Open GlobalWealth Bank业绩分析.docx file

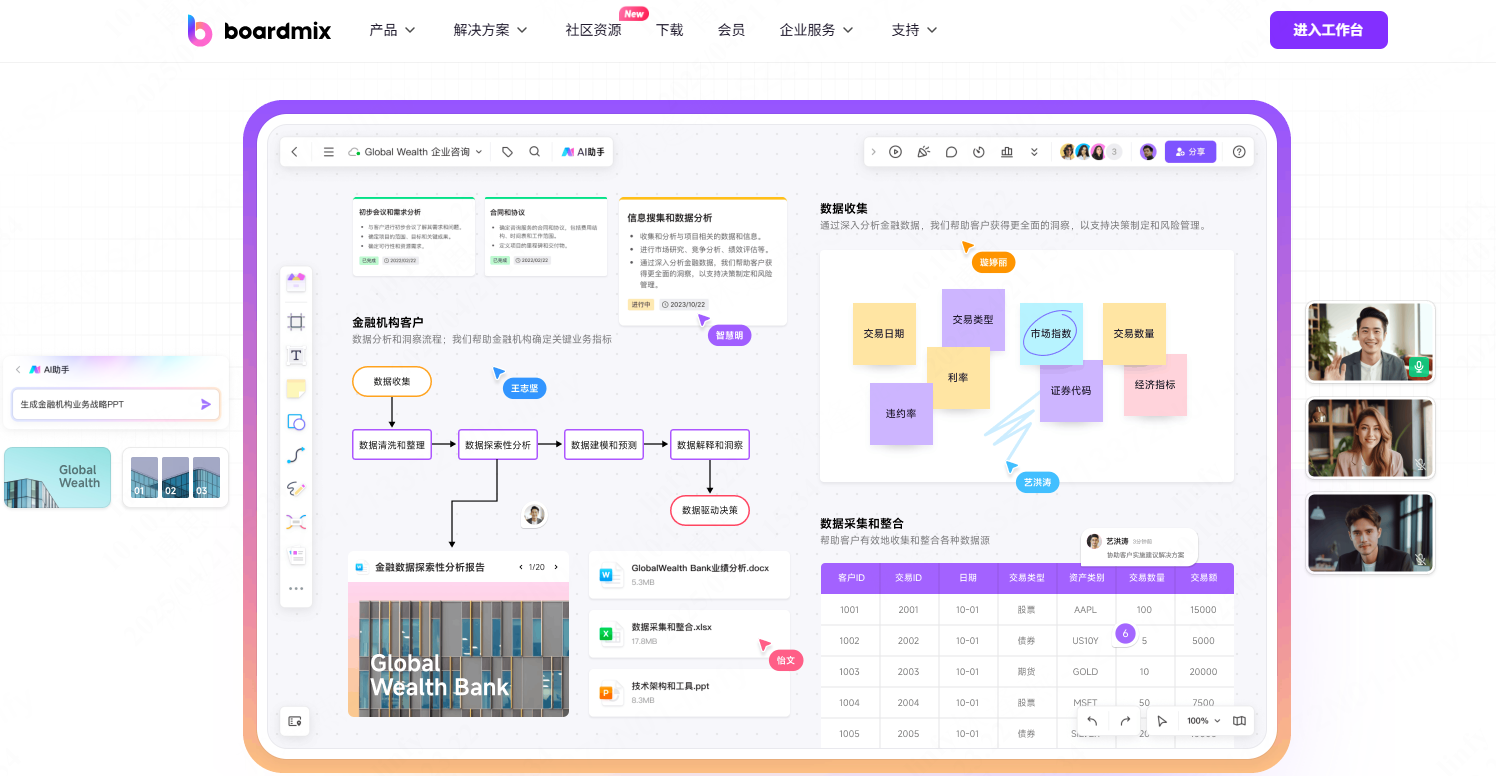689,575
